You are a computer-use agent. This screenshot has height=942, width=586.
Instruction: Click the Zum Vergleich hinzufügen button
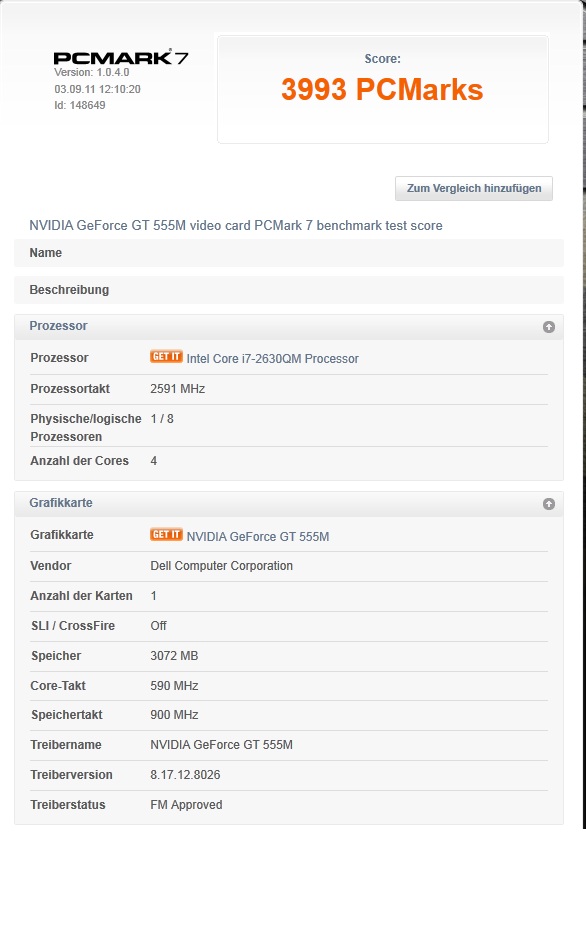(x=474, y=188)
